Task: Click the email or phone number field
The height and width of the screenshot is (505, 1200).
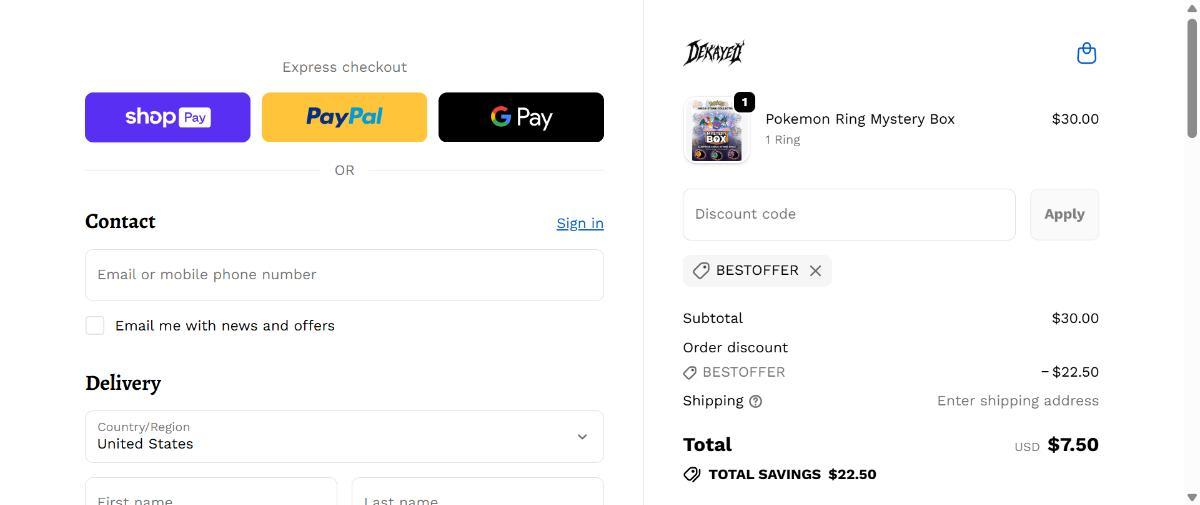Action: point(344,274)
